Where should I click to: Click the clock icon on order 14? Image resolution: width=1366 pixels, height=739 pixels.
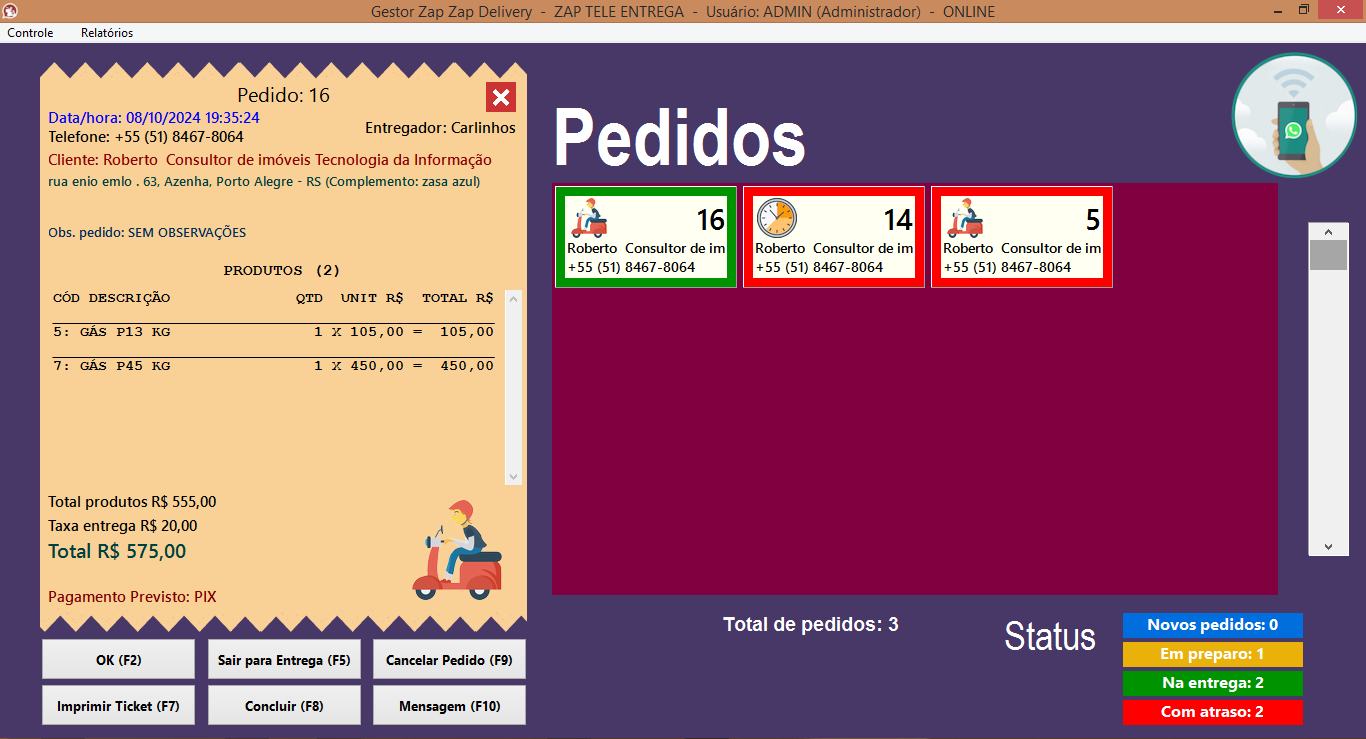[777, 219]
